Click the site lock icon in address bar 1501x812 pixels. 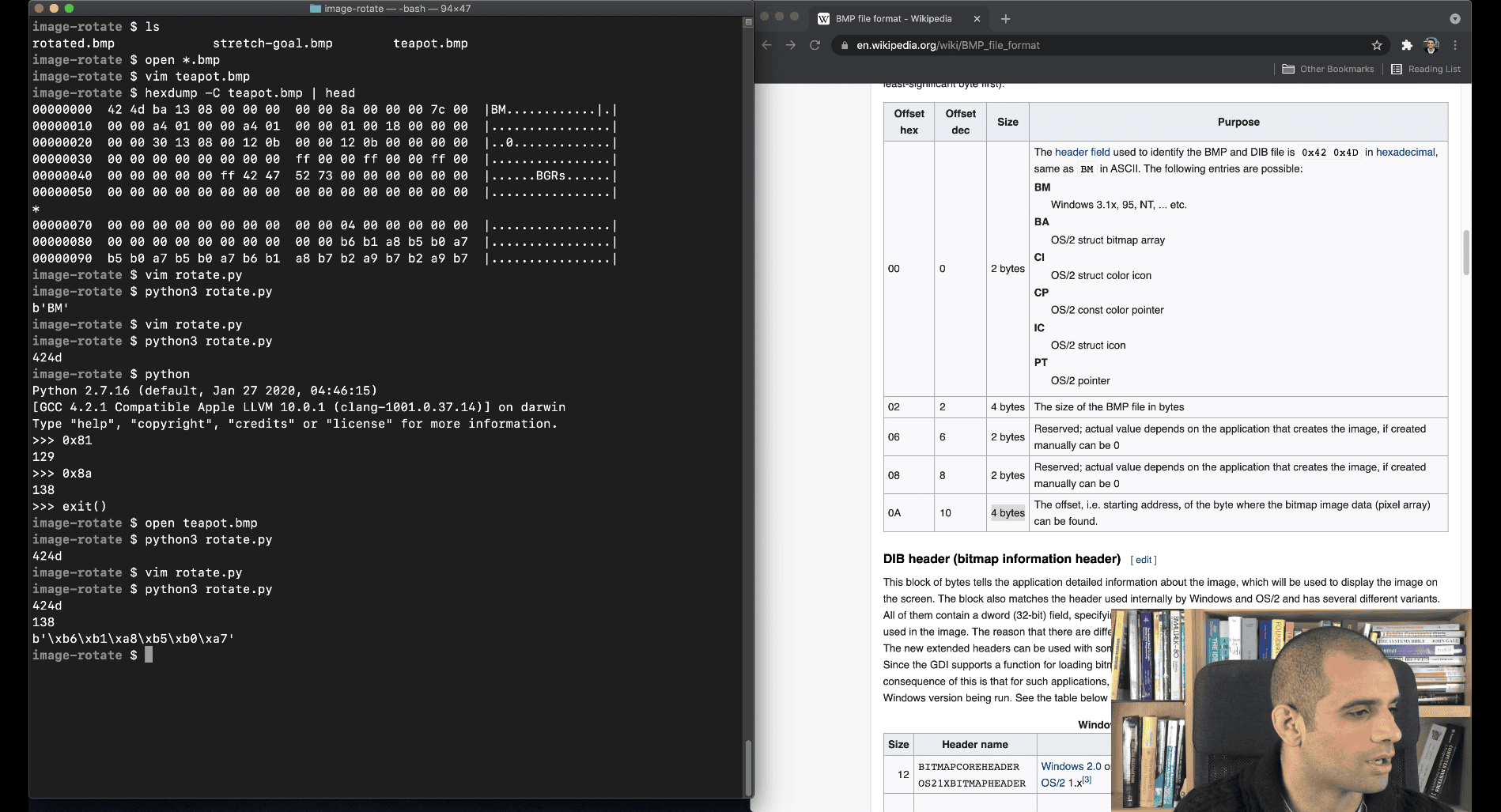[845, 45]
